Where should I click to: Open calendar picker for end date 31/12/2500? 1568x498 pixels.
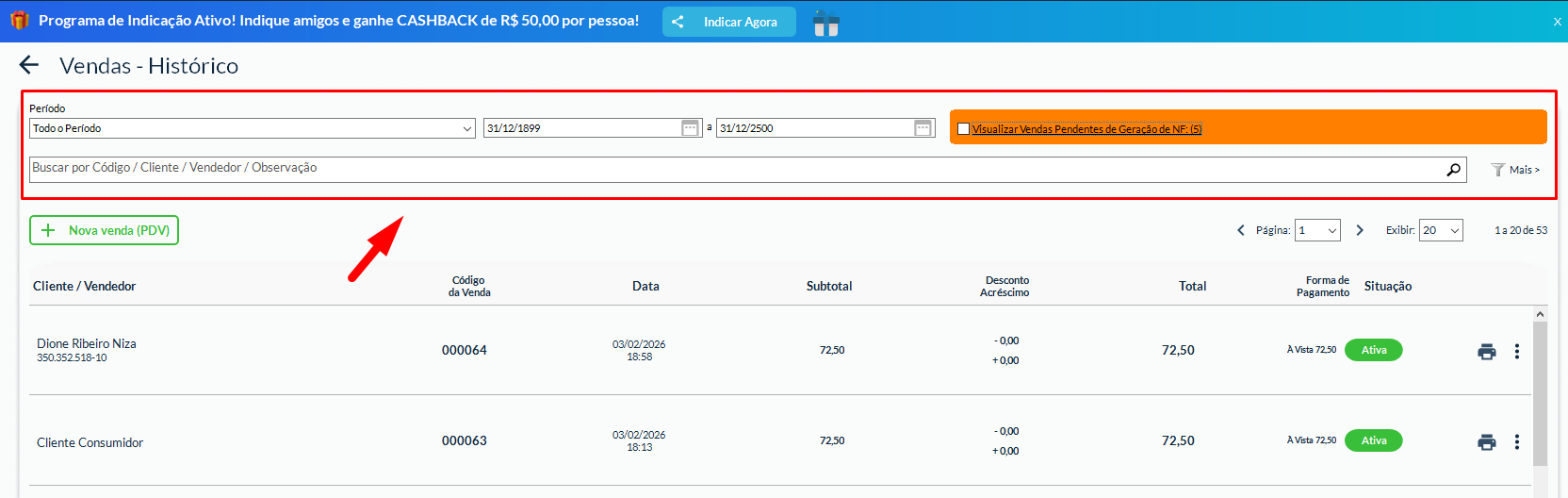[923, 128]
